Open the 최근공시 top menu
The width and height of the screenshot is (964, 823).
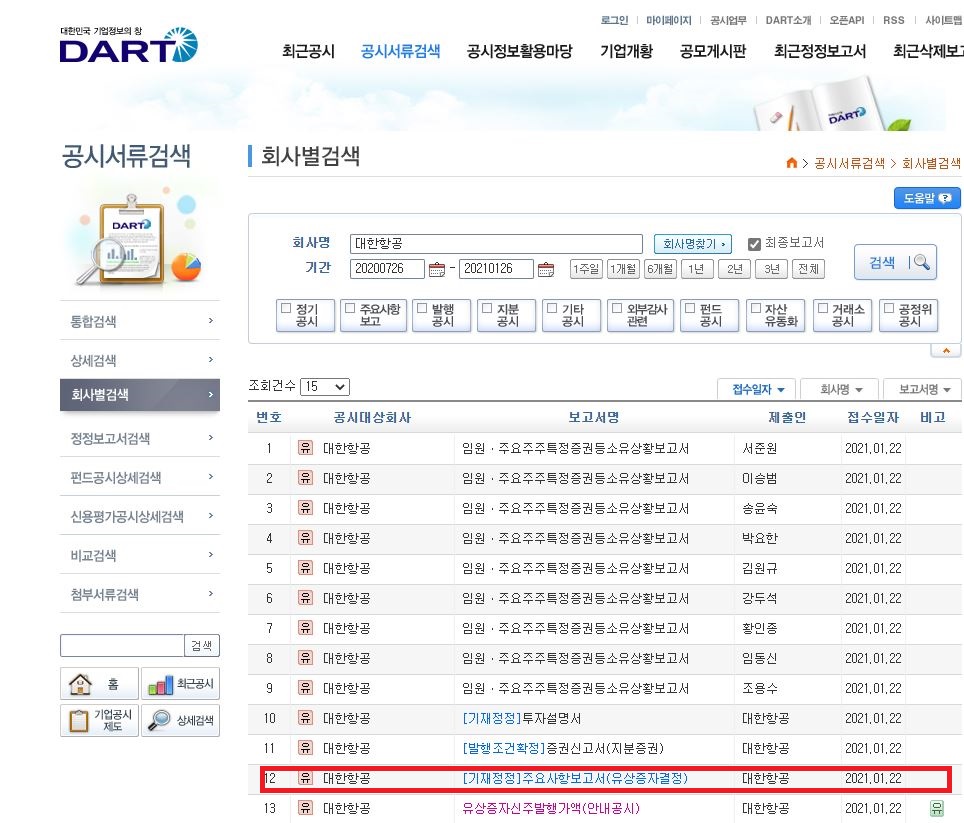click(309, 52)
